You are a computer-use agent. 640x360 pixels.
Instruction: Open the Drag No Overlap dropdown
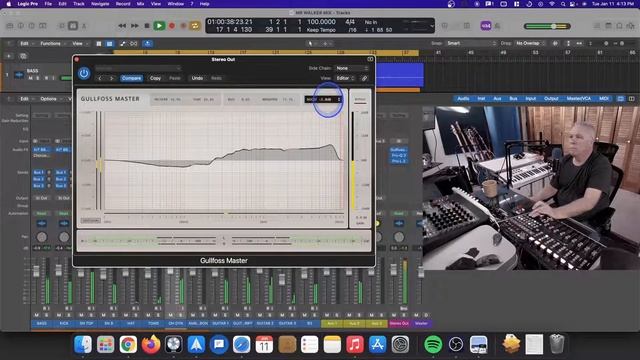531,43
